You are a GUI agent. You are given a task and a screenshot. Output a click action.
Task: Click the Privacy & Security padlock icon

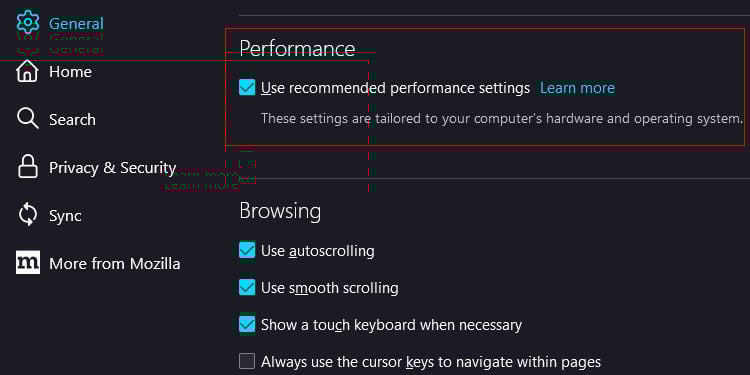point(27,167)
